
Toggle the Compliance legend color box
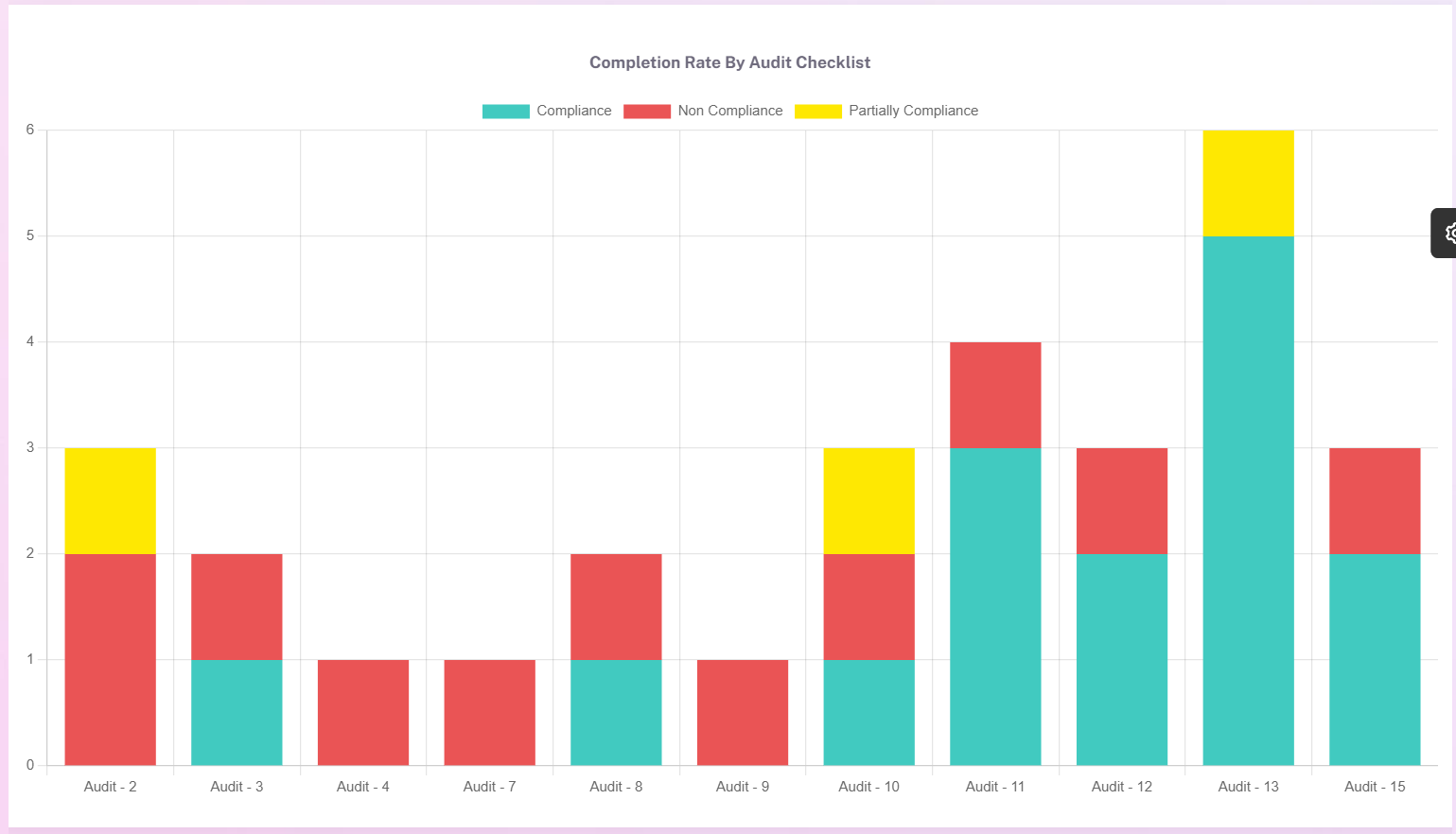tap(505, 112)
